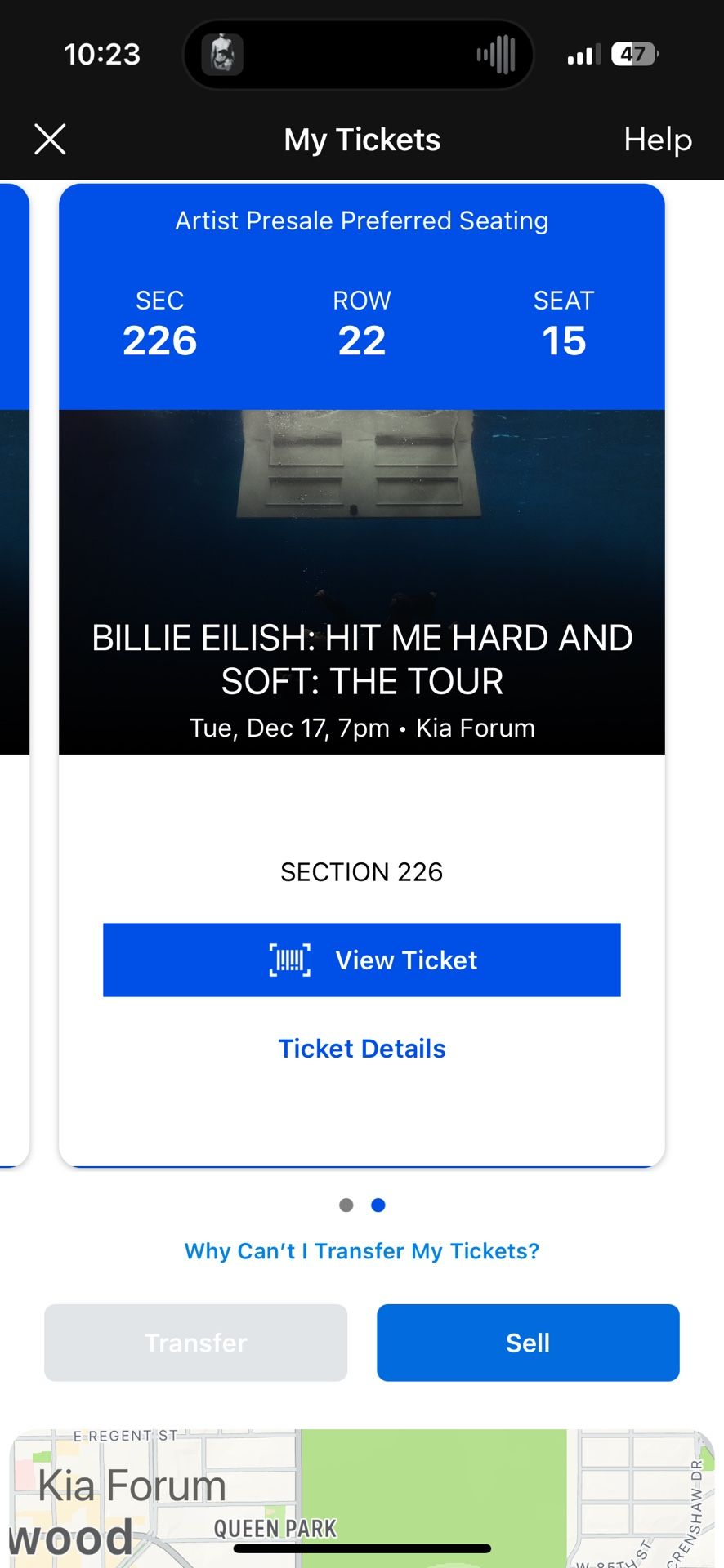This screenshot has width=724, height=1568.
Task: Tap the home indicator bar at bottom
Action: 362,1543
